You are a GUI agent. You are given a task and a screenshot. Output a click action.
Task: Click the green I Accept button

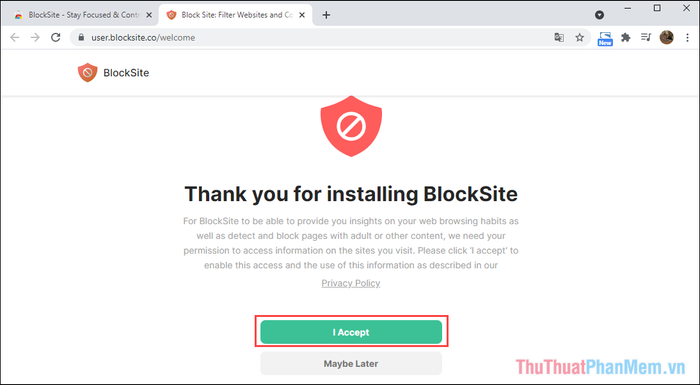point(351,332)
